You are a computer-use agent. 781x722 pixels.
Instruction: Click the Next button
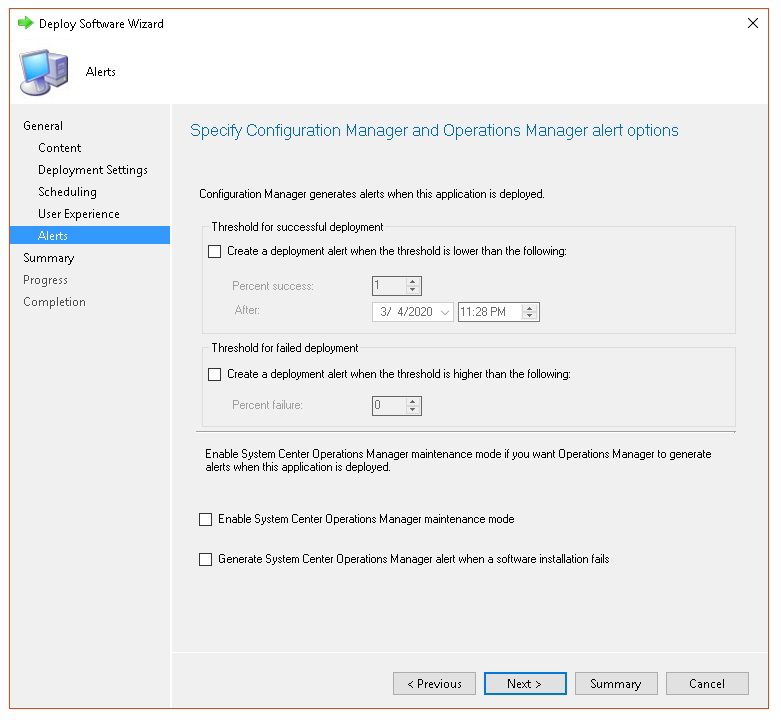pos(525,684)
